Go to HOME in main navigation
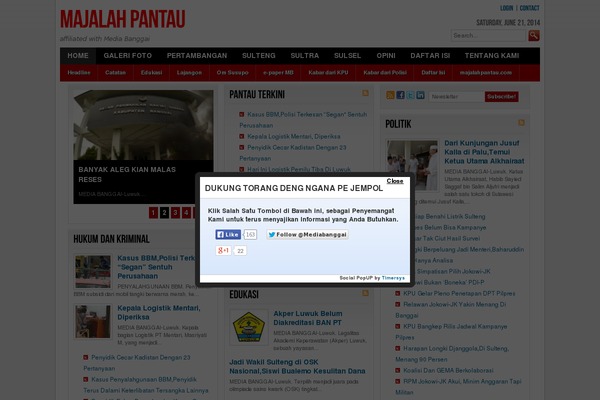 coord(78,56)
